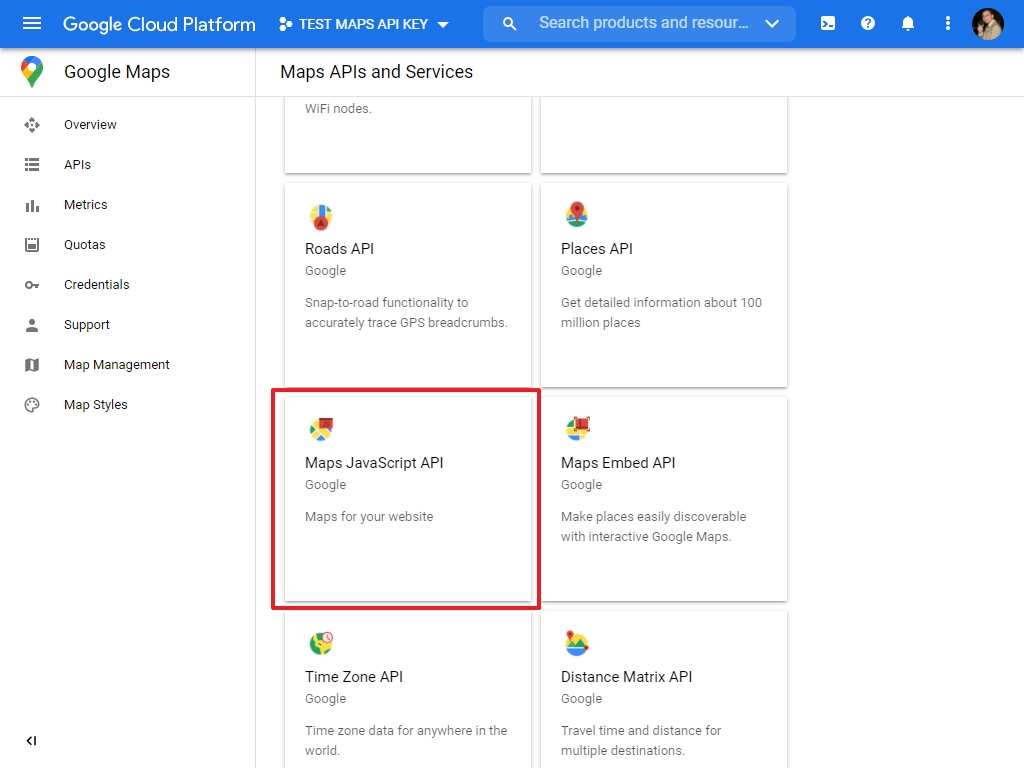Open the hamburger navigation menu
This screenshot has width=1024, height=768.
pos(31,24)
